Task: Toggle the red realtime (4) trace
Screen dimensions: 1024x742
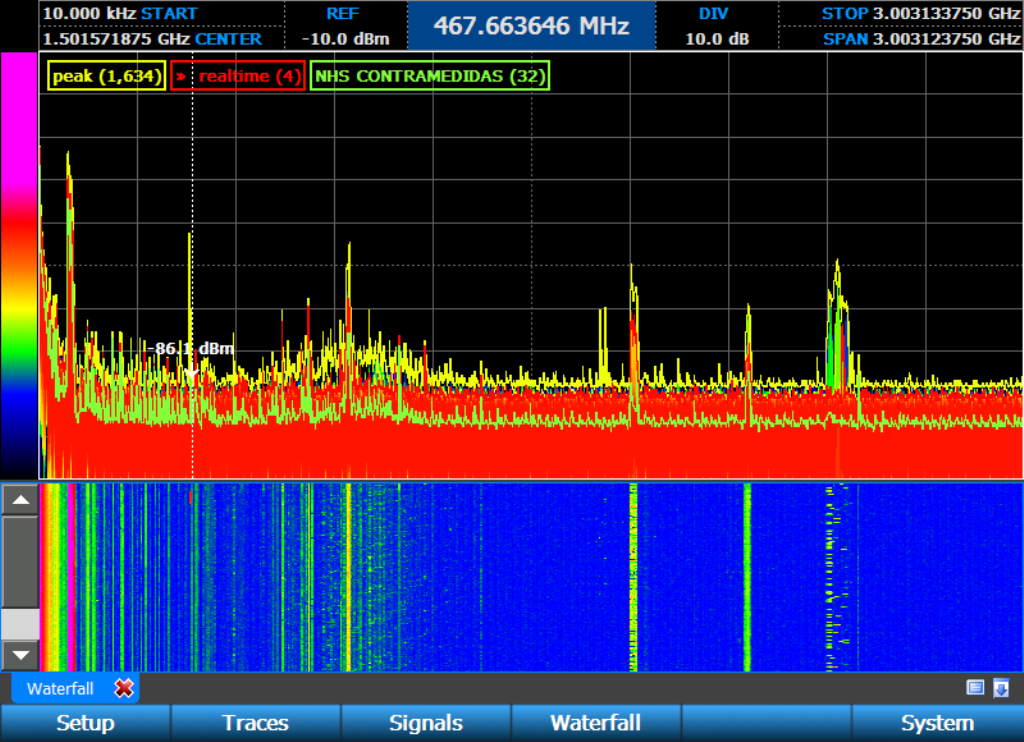Action: tap(238, 76)
